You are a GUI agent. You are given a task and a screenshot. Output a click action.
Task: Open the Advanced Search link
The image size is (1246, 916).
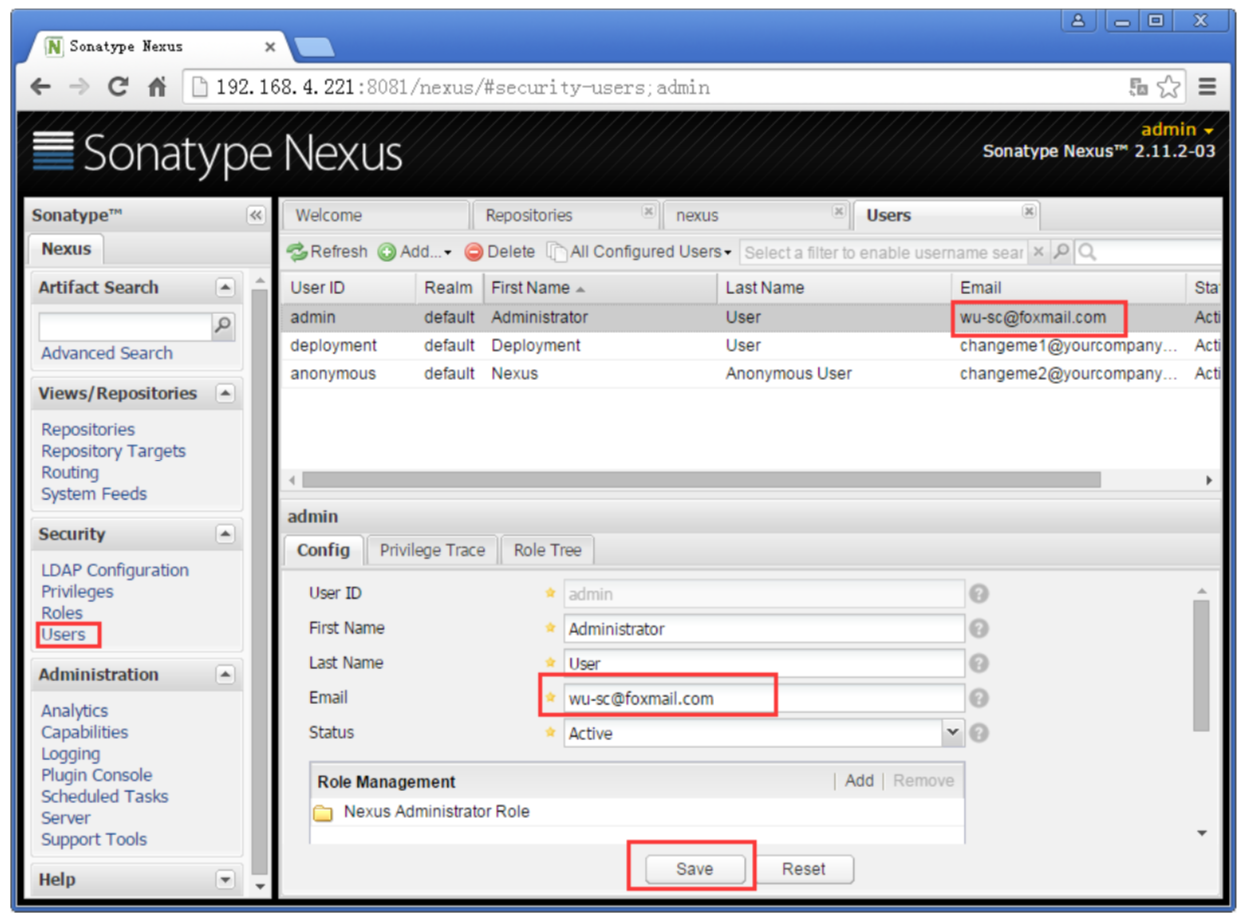click(107, 353)
